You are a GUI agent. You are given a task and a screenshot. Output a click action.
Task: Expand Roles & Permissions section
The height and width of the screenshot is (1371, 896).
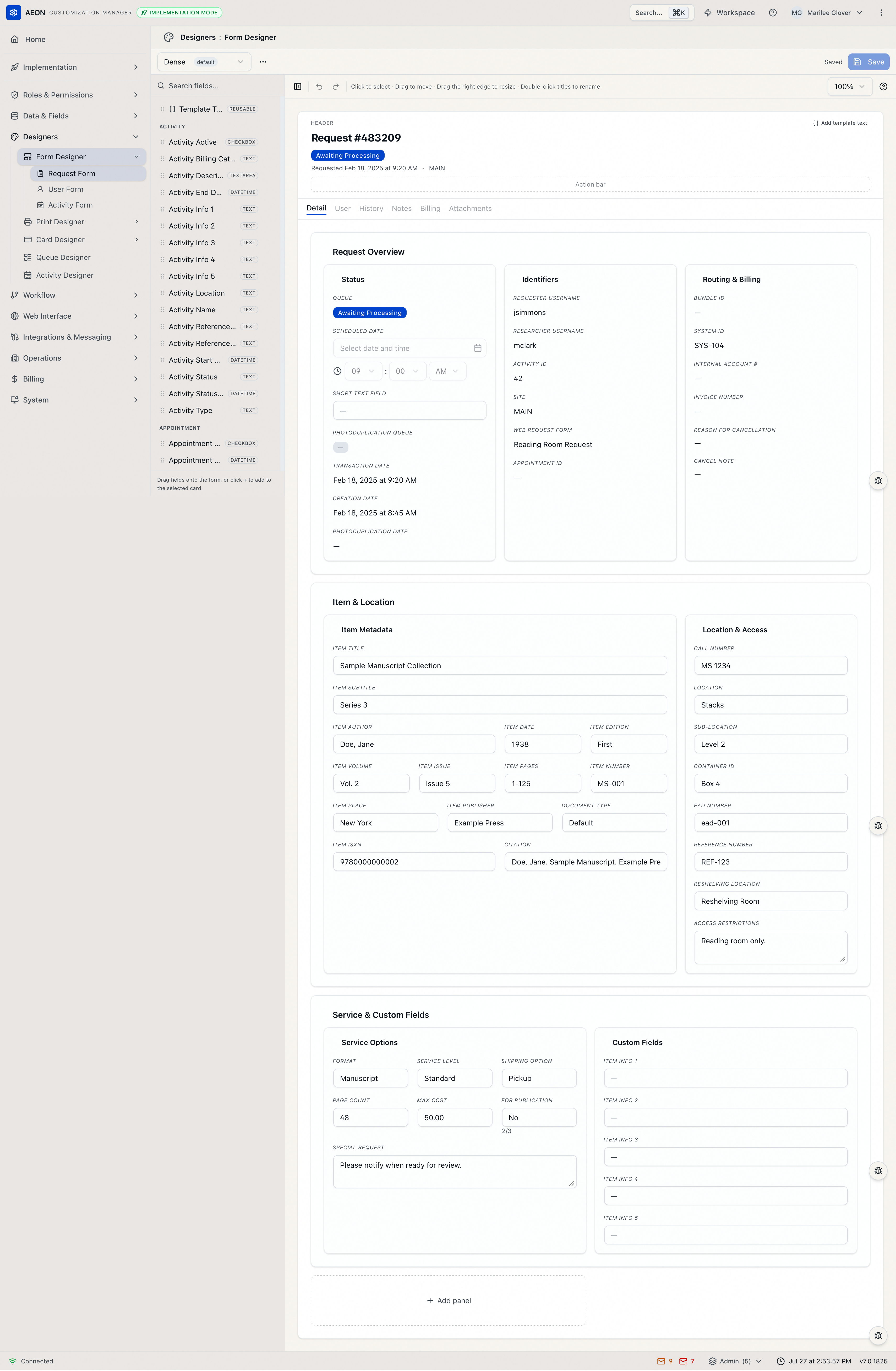coord(75,95)
